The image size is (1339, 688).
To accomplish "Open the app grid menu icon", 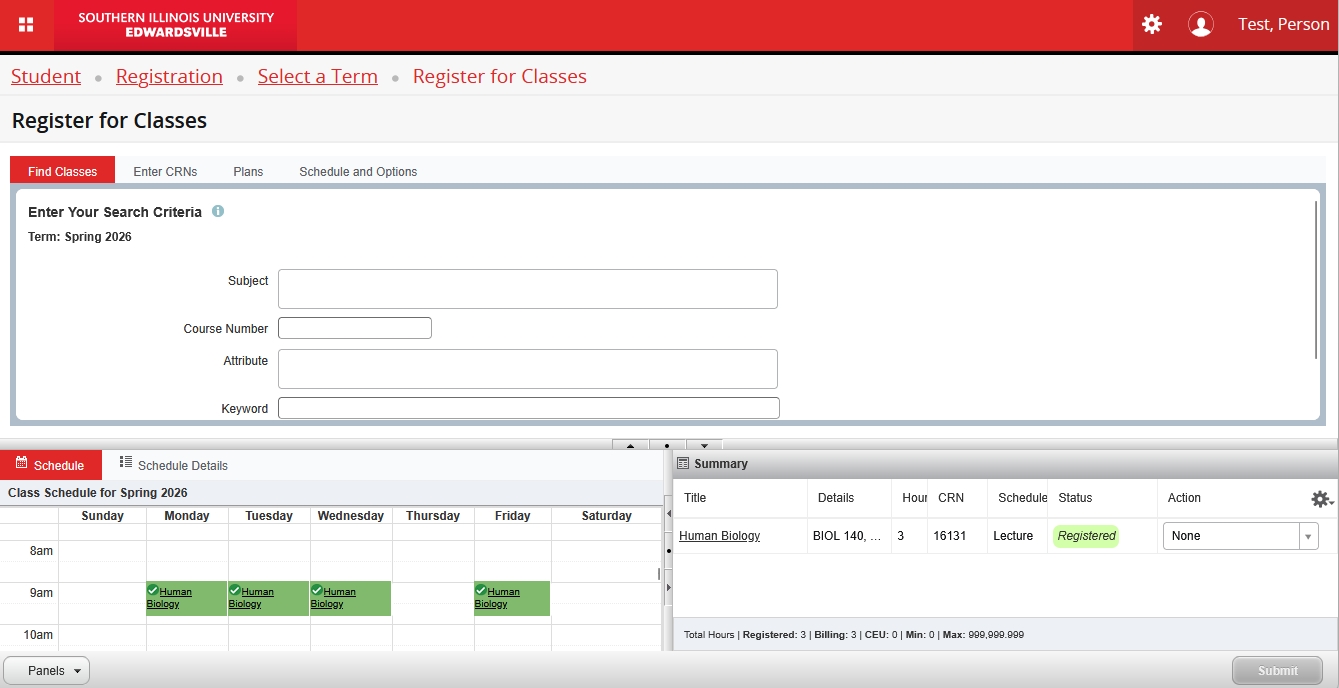I will (26, 25).
